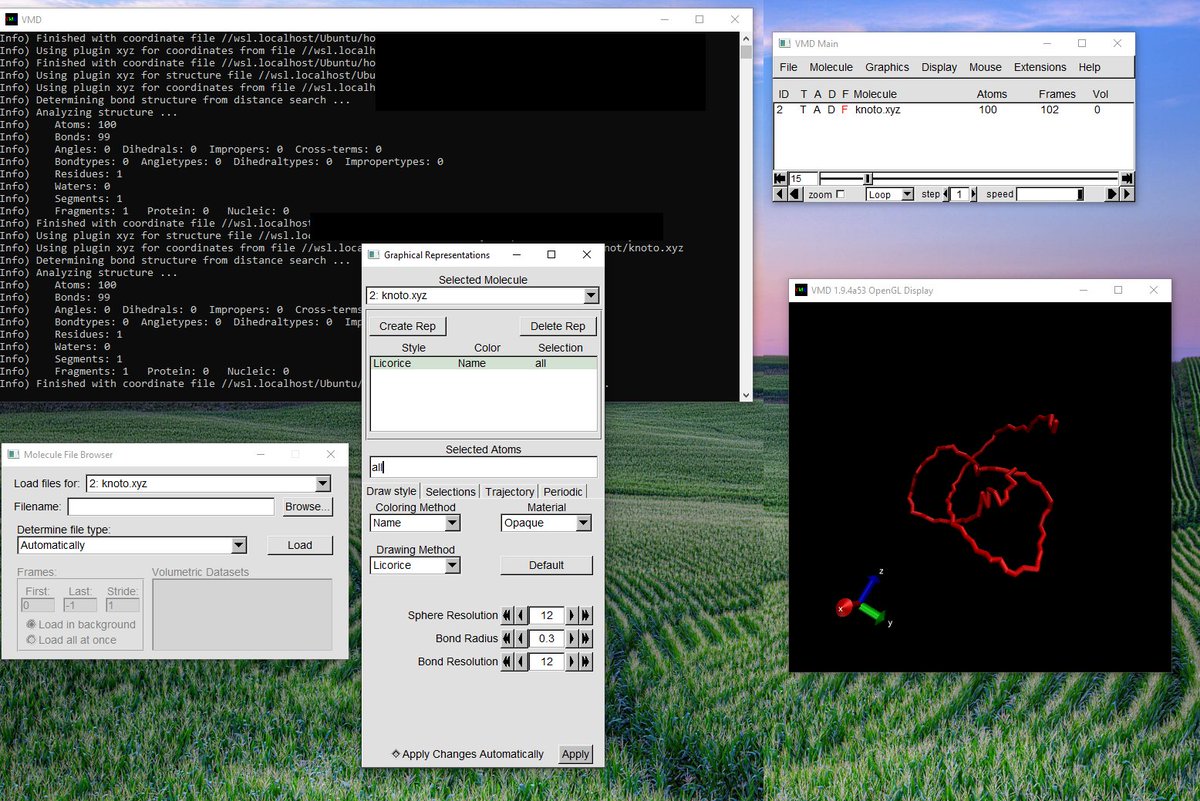The width and height of the screenshot is (1200, 801).
Task: Toggle Apply Changes Automatically option
Action: pyautogui.click(x=469, y=754)
